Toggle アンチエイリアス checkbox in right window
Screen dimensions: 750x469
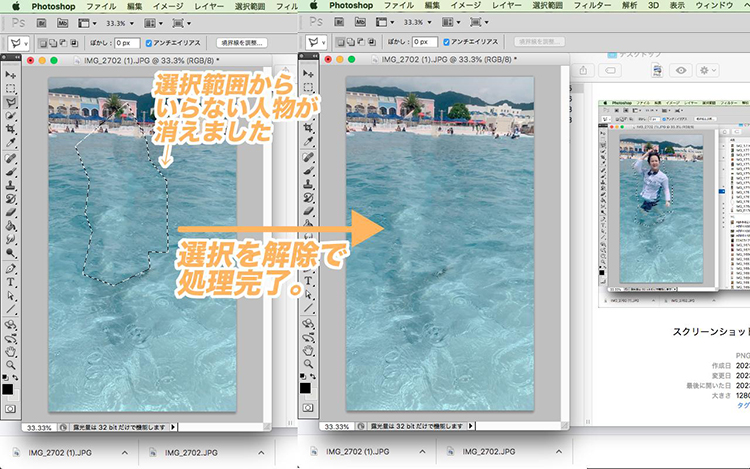click(446, 42)
